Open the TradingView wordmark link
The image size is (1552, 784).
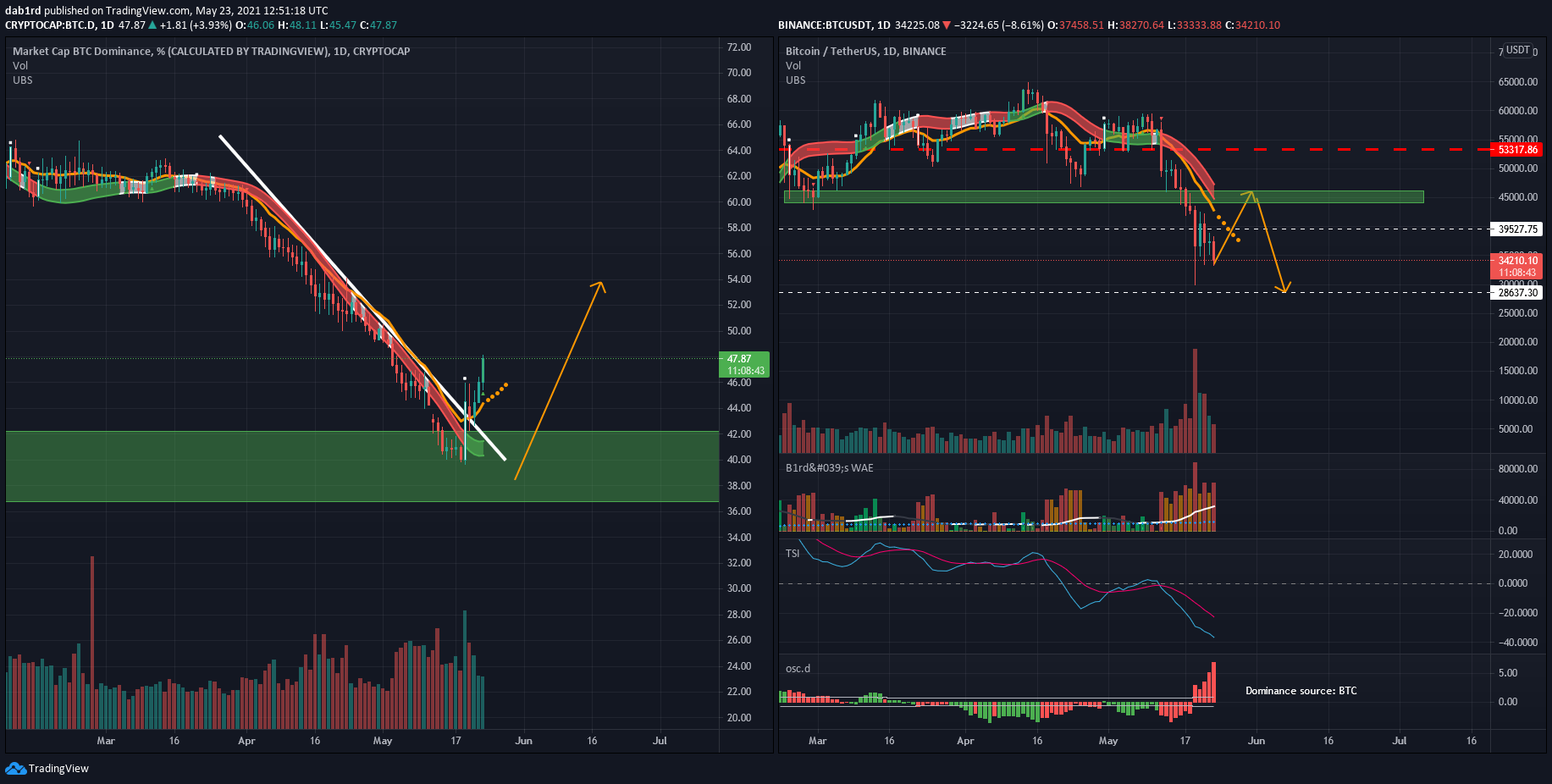pyautogui.click(x=58, y=769)
